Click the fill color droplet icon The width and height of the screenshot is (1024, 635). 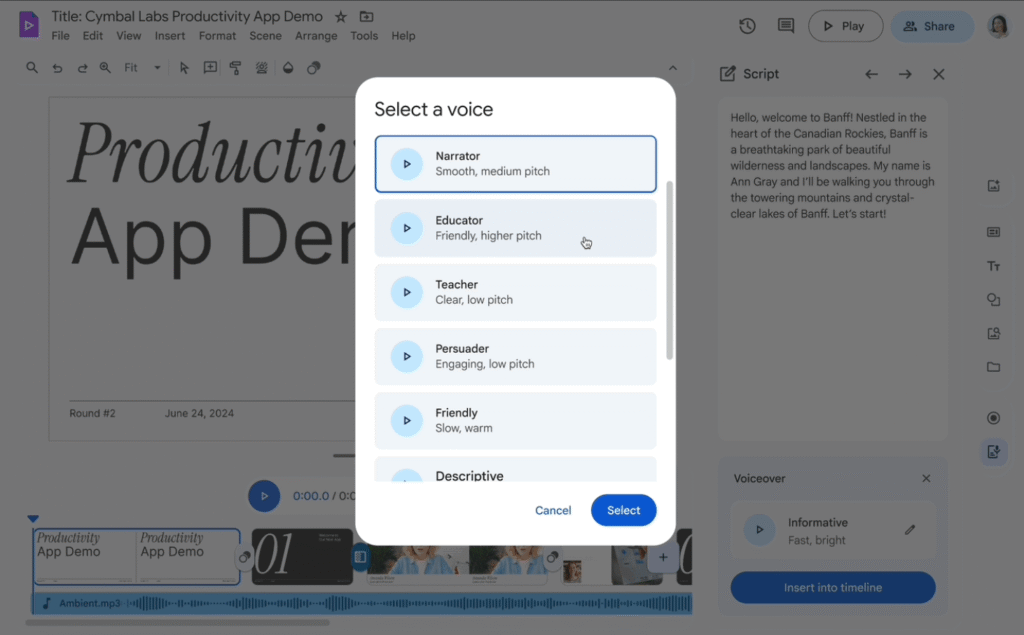click(288, 67)
